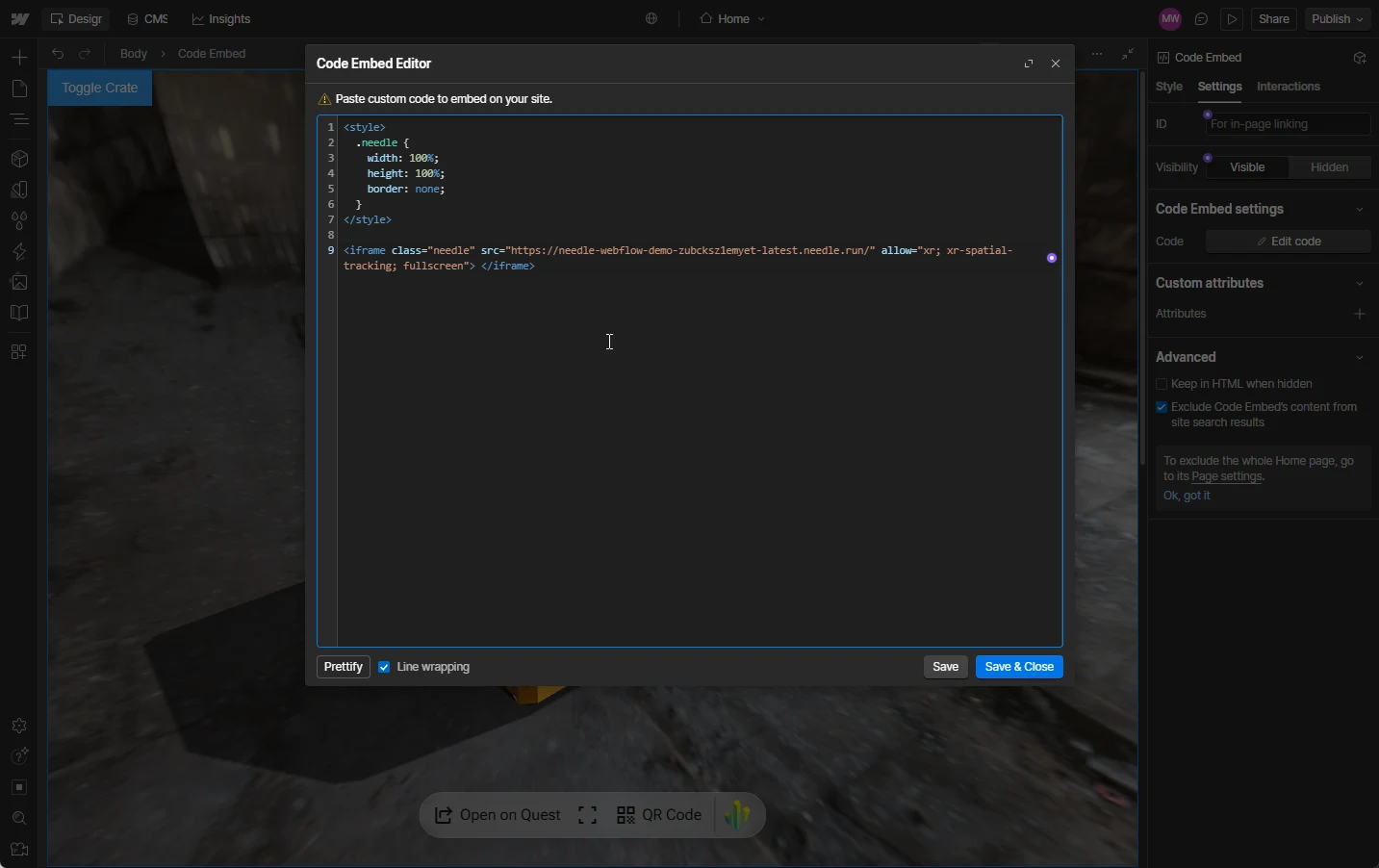This screenshot has height=868, width=1379.
Task: Open the Assets panel
Action: click(19, 282)
